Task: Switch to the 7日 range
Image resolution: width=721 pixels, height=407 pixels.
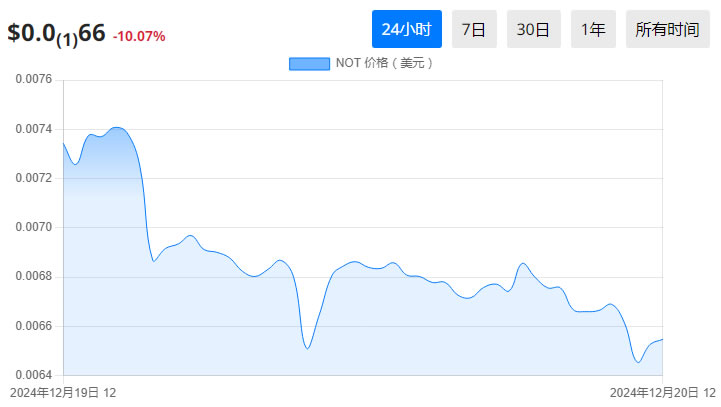Action: (x=473, y=30)
